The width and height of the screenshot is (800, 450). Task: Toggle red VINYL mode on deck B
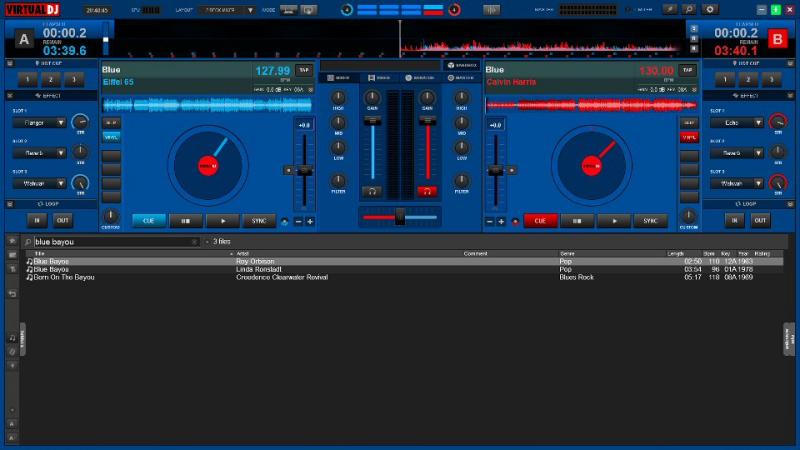coord(689,137)
